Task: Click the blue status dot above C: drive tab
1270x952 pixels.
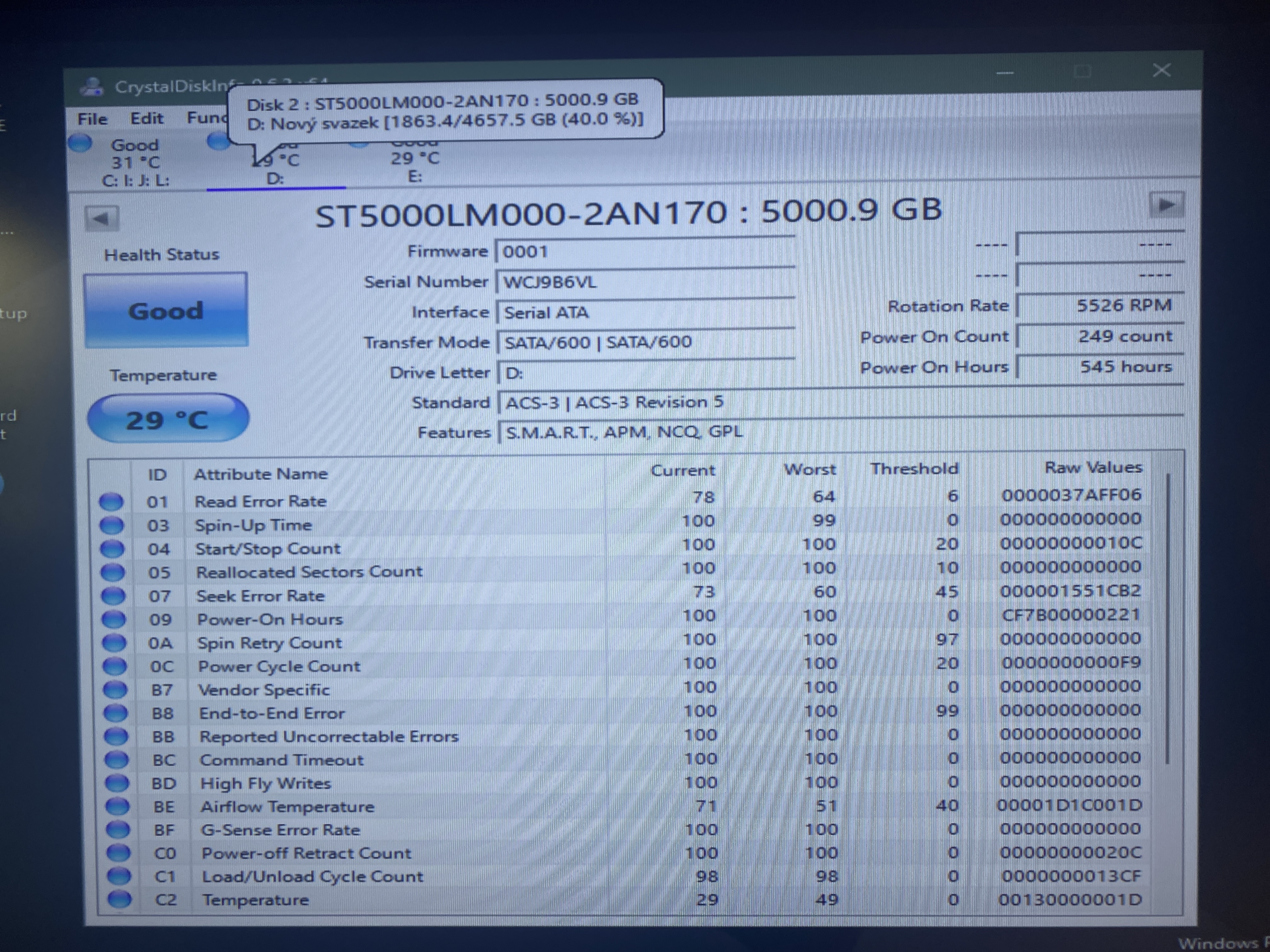Action: 80,143
